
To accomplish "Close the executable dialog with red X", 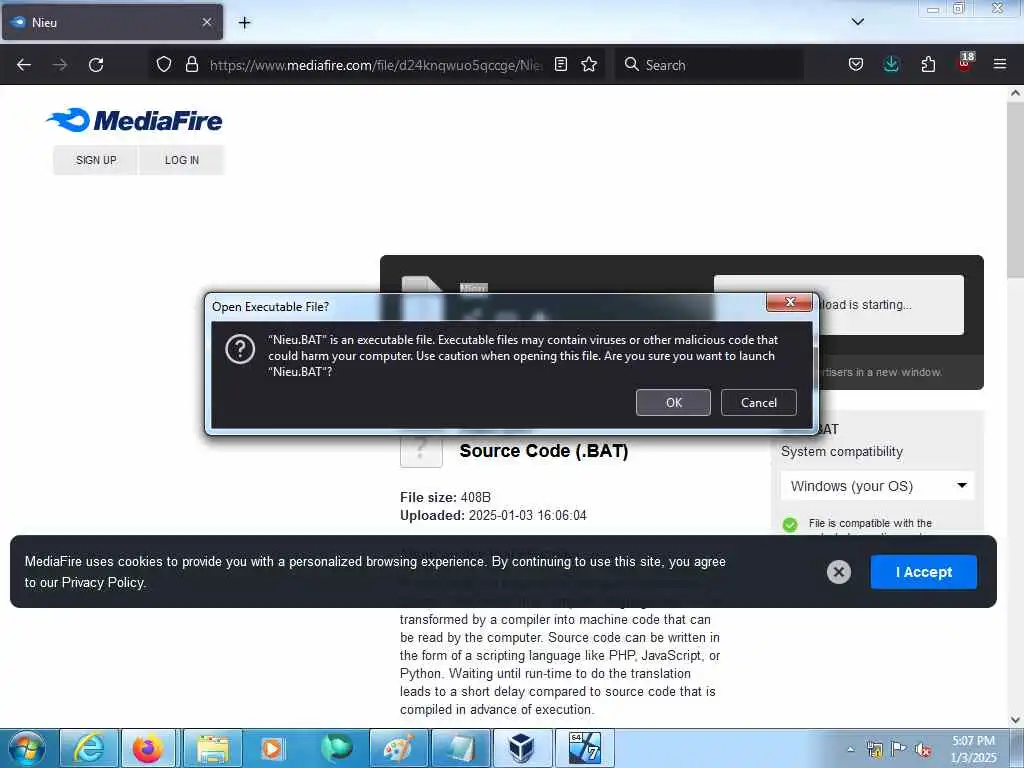I will click(789, 302).
